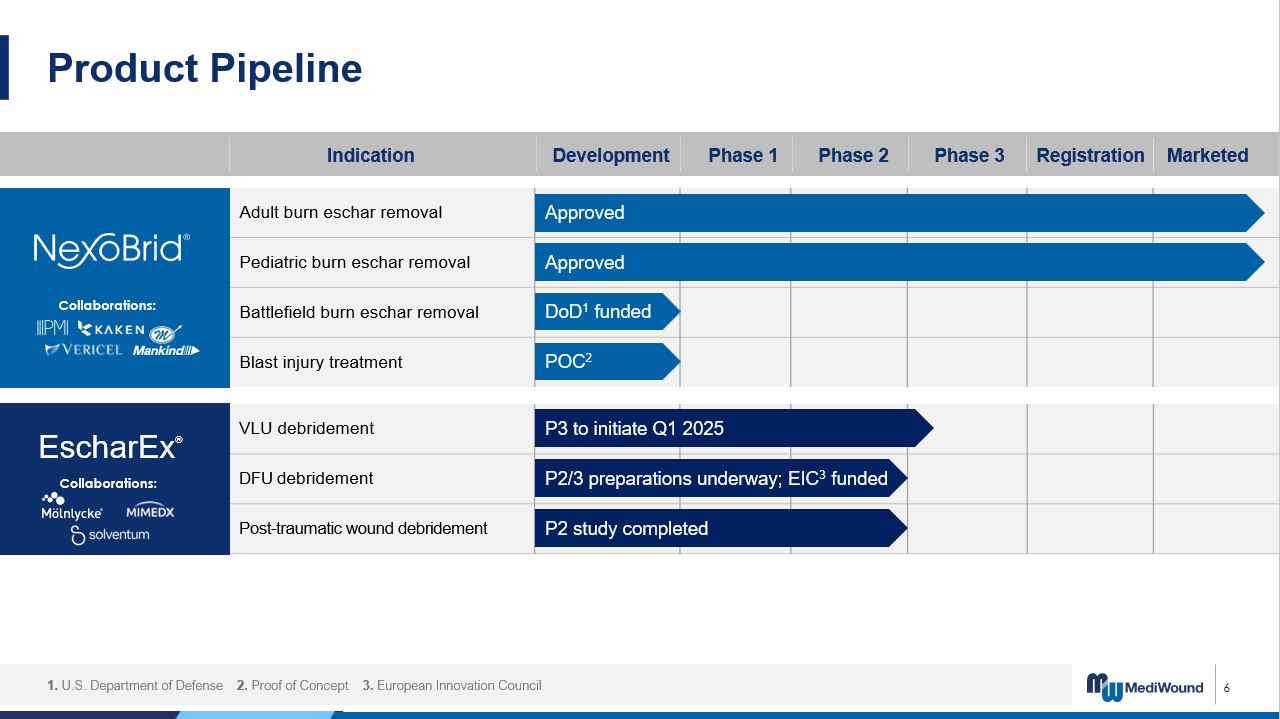Click footnote 'European Innovation Council'

(x=459, y=686)
